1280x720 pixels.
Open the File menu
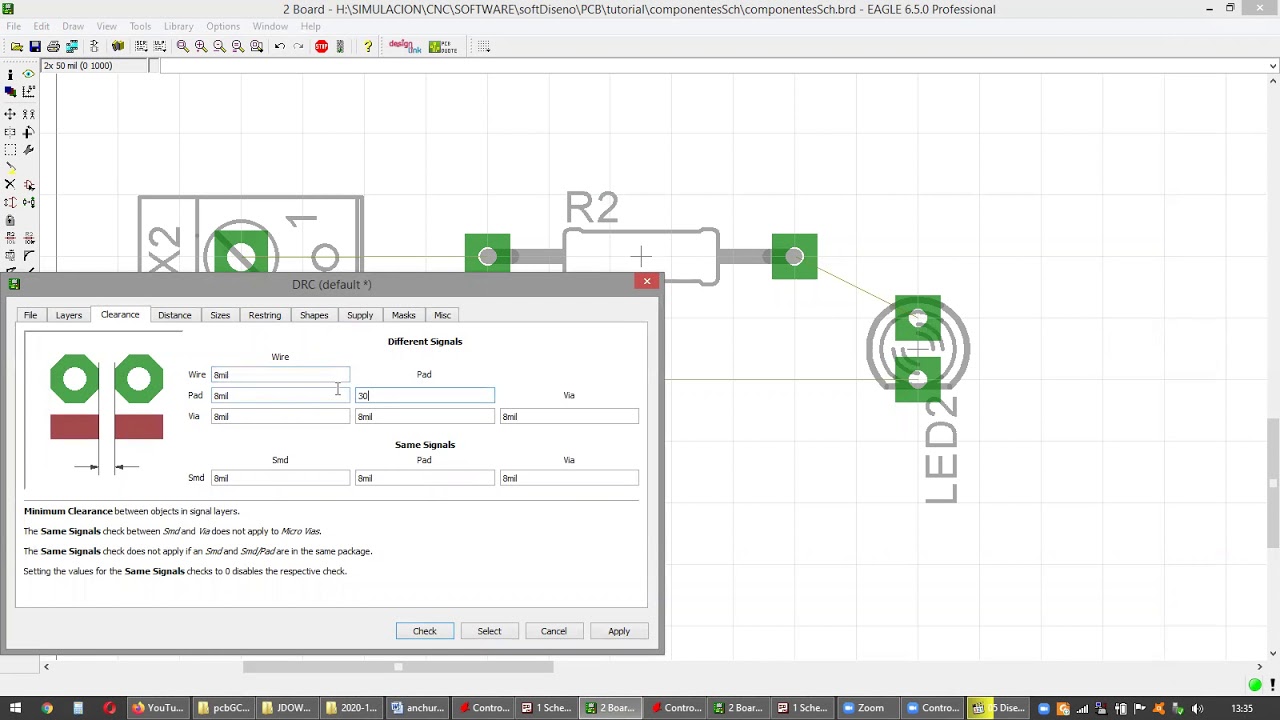14,26
